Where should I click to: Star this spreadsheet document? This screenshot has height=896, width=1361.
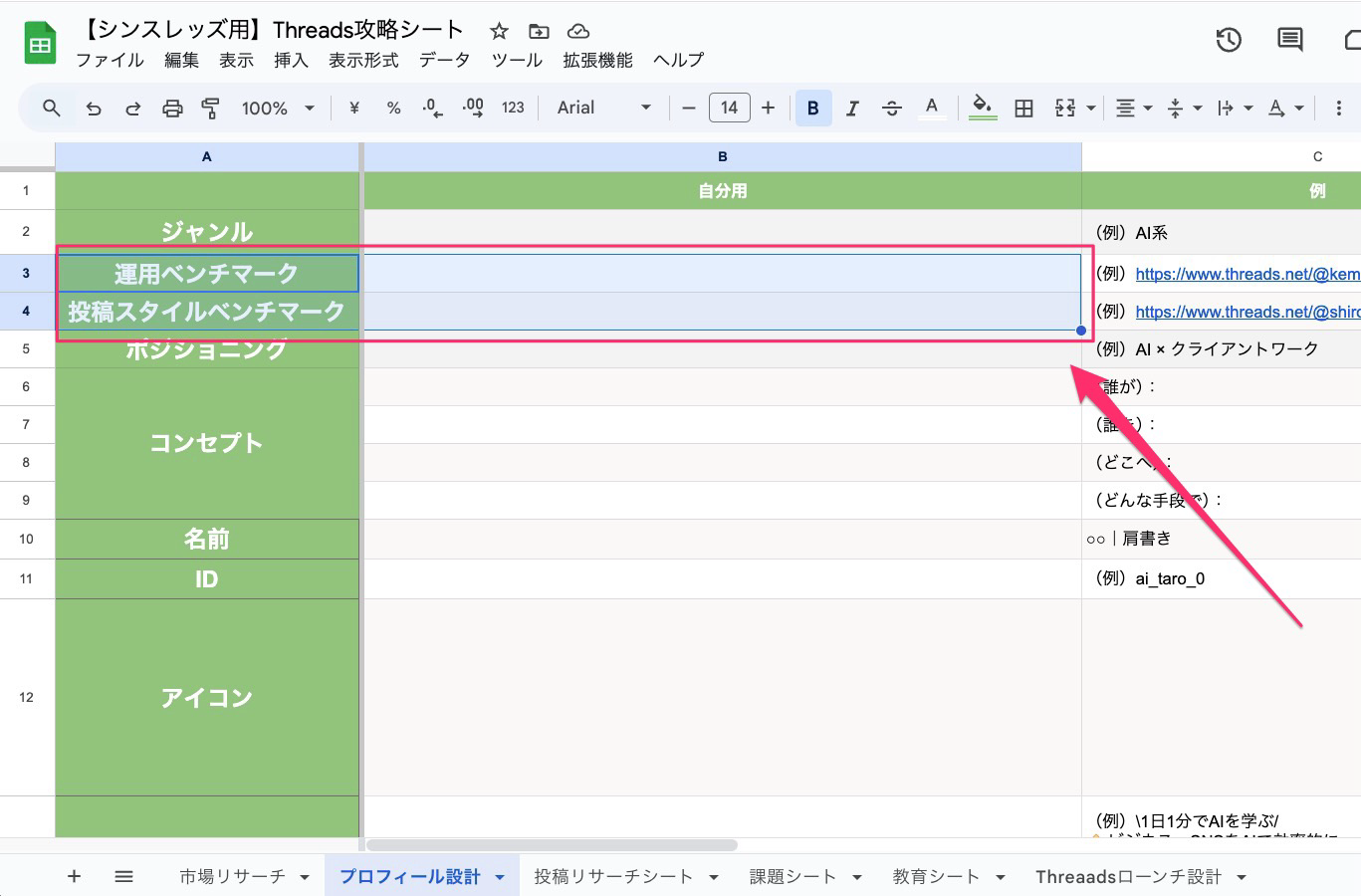tap(499, 31)
